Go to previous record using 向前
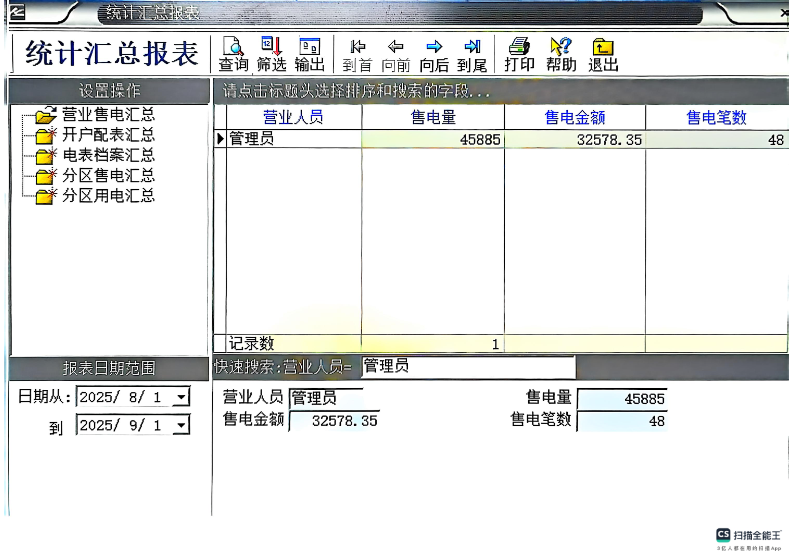 (x=396, y=53)
